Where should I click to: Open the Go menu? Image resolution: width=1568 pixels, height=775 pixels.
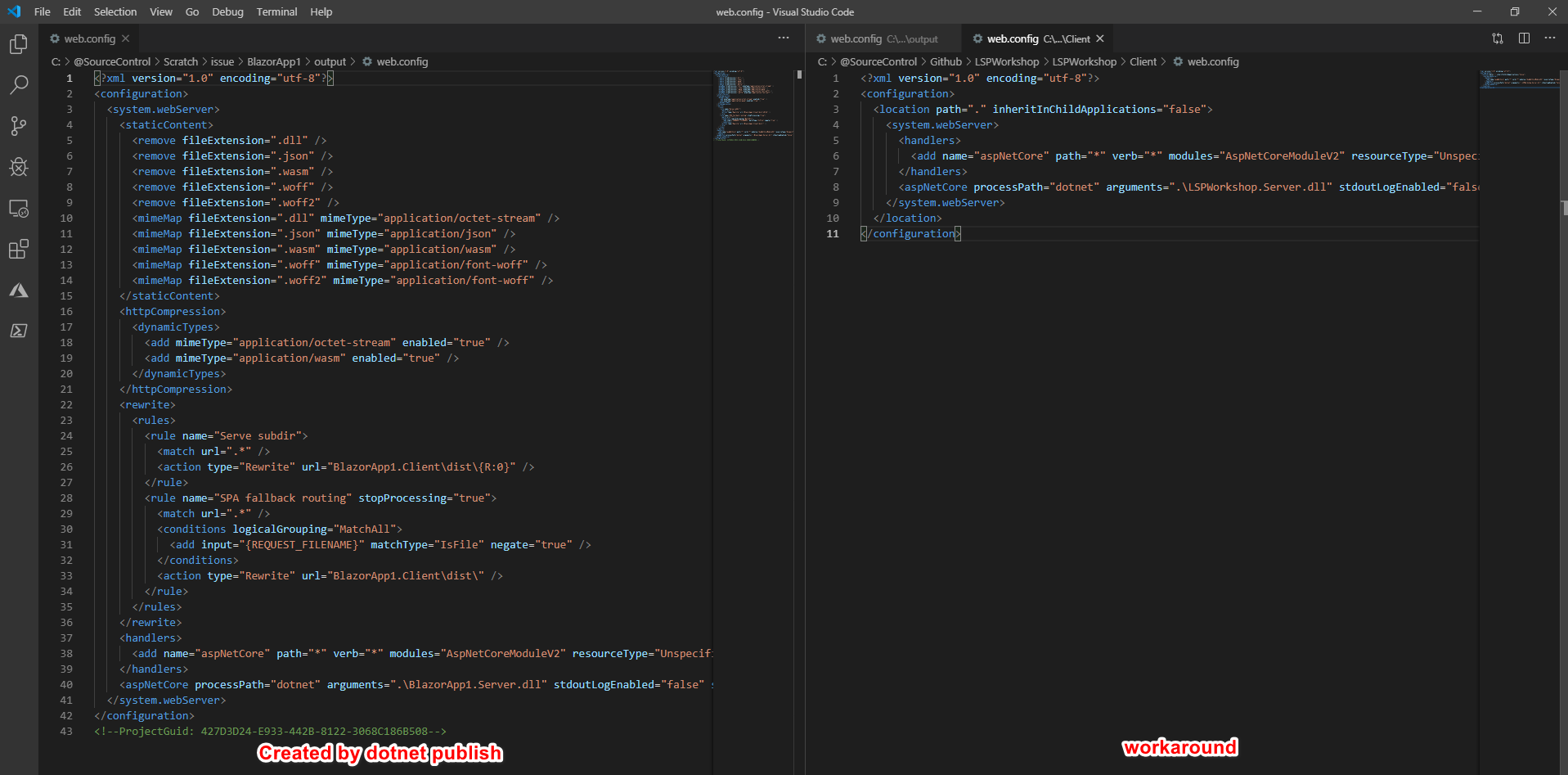(192, 11)
